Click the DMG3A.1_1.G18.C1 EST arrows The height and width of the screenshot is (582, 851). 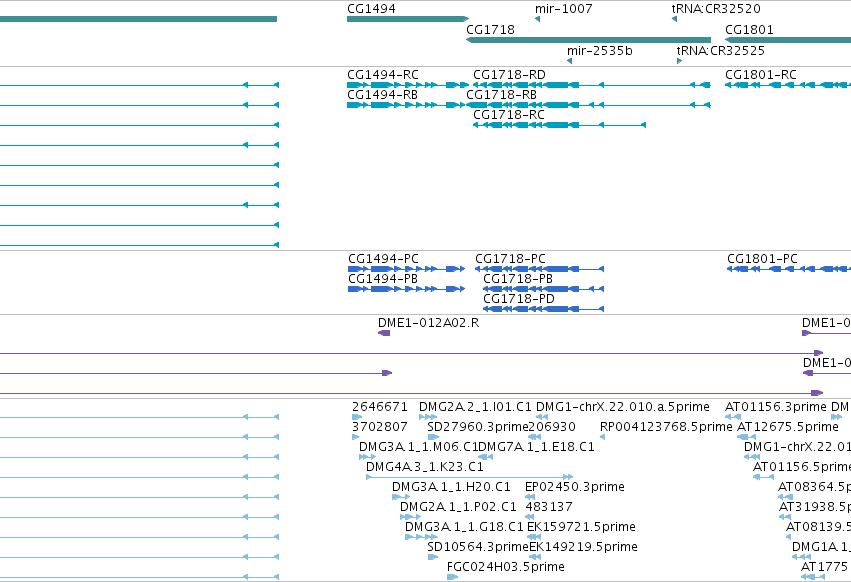point(421,537)
